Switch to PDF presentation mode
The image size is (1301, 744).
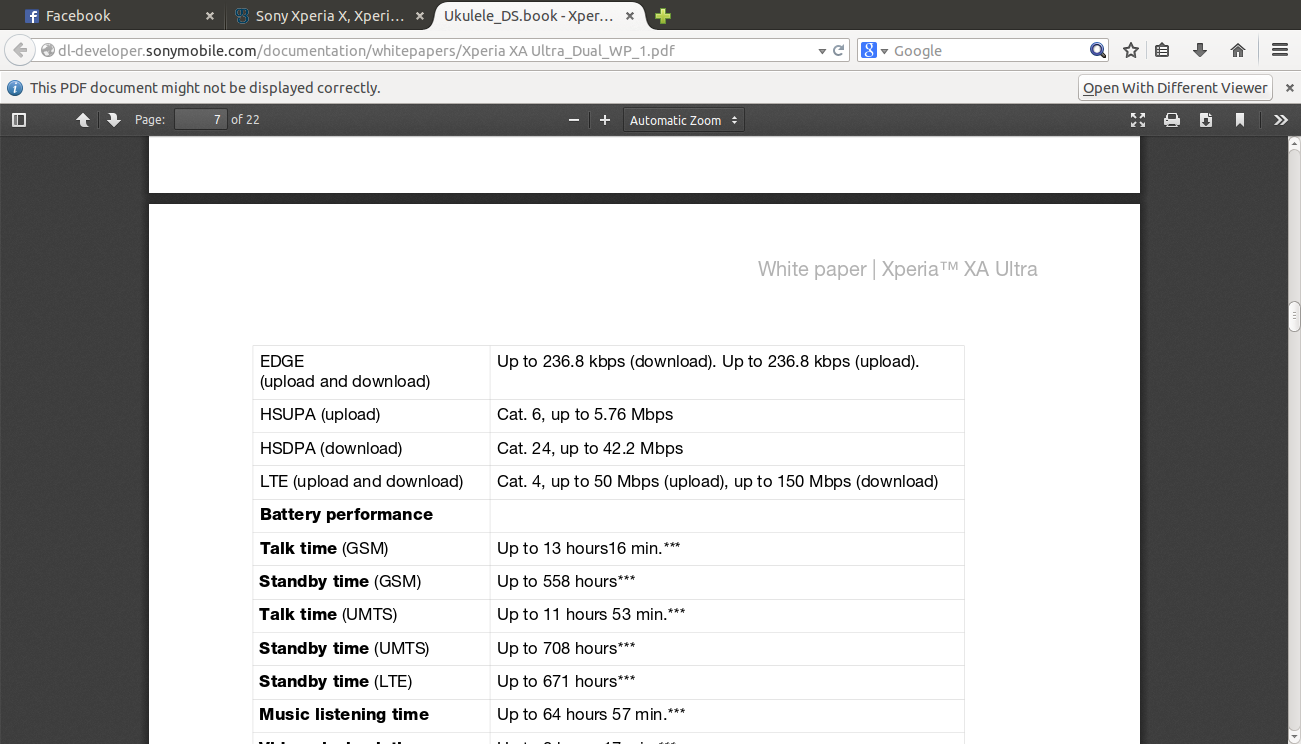pos(1138,120)
